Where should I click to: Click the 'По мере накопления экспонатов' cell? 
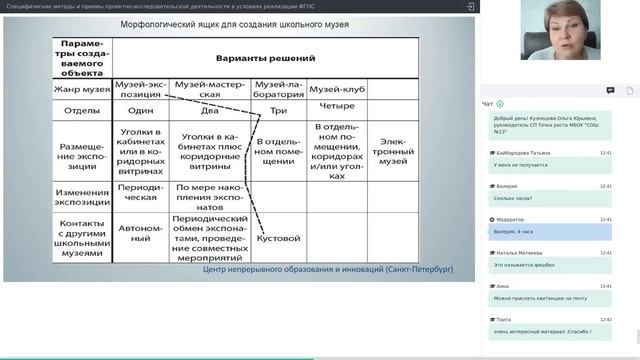click(x=210, y=197)
